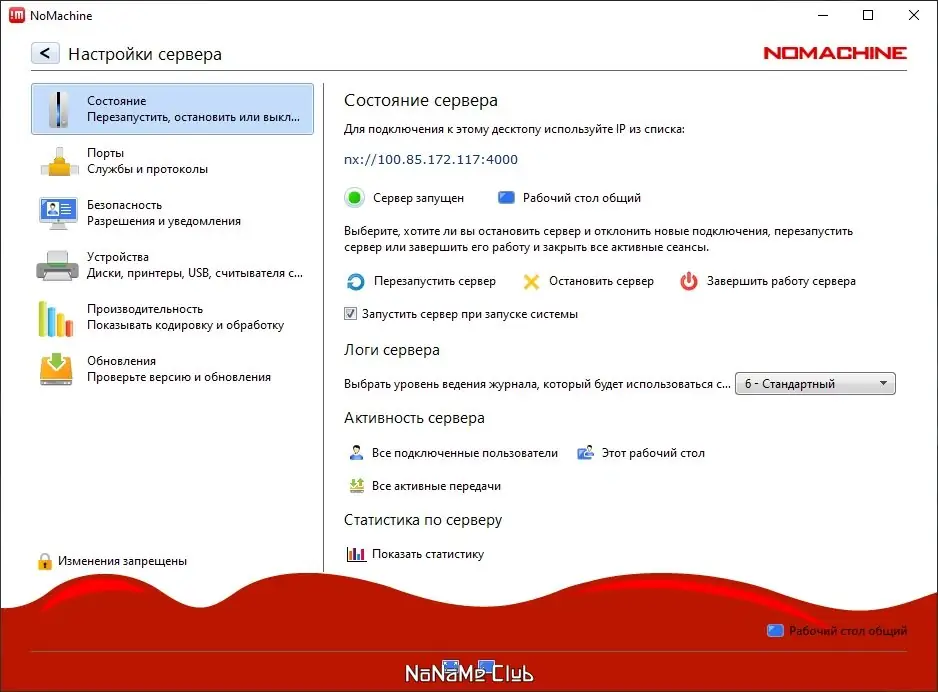Open the Производительность bar chart icon
The width and height of the screenshot is (938, 692).
pyautogui.click(x=56, y=319)
